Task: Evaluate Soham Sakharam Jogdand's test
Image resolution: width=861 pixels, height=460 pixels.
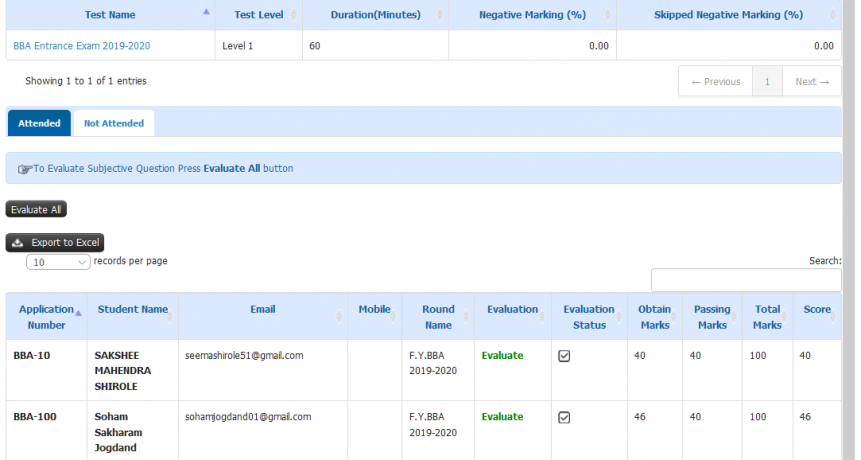Action: [x=502, y=417]
